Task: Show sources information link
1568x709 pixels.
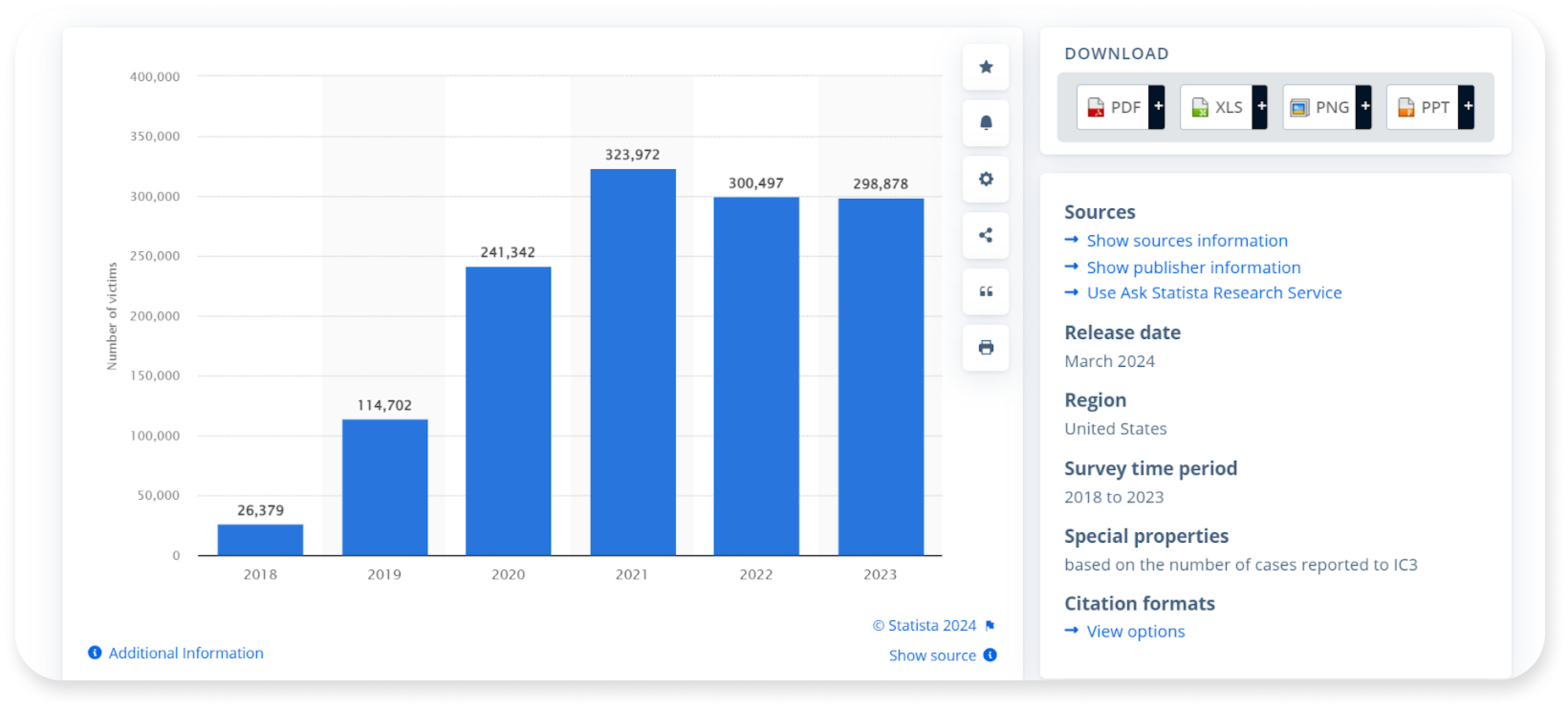Action: point(1187,240)
